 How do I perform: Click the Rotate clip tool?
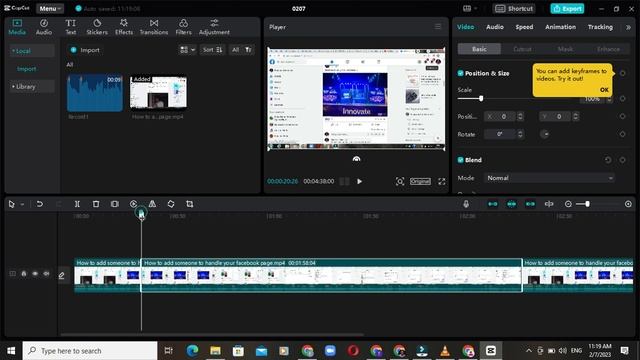pyautogui.click(x=171, y=204)
